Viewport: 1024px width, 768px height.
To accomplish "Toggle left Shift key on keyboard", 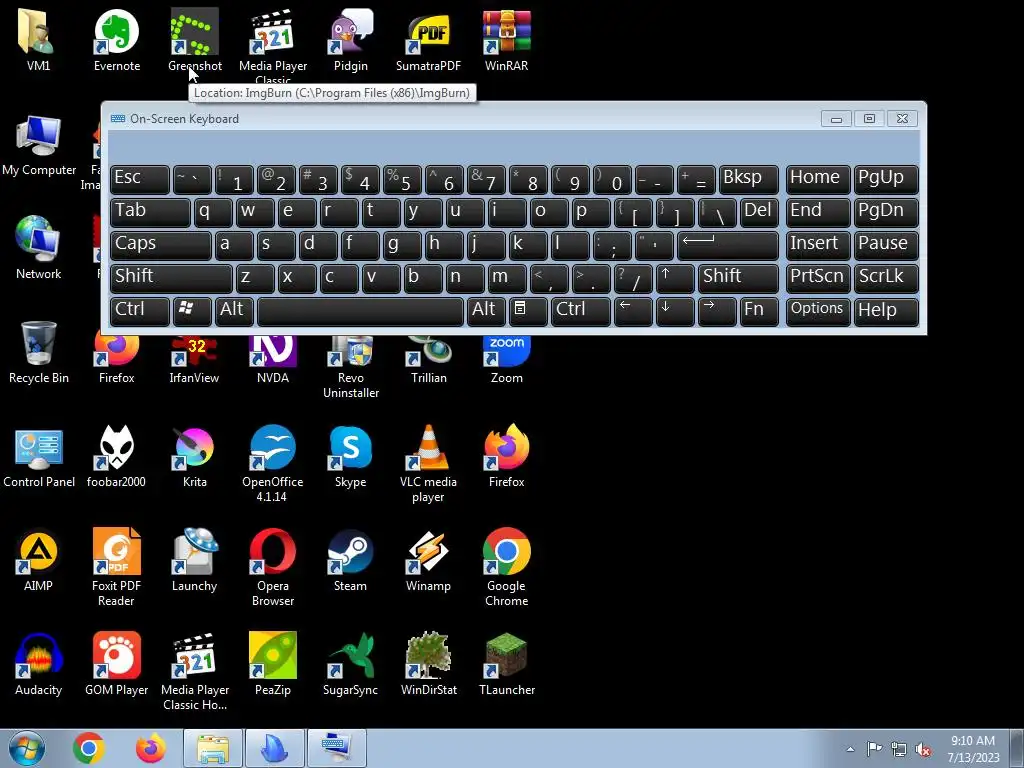I will (x=171, y=278).
